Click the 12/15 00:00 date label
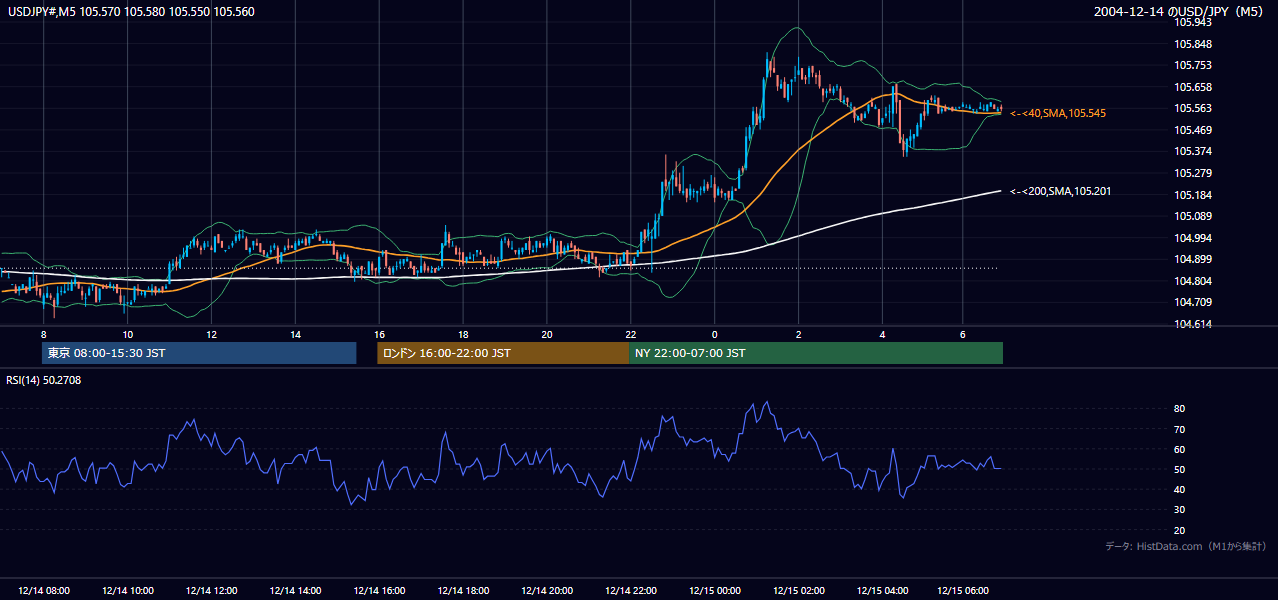Screen dimensions: 1278x600 coord(715,591)
